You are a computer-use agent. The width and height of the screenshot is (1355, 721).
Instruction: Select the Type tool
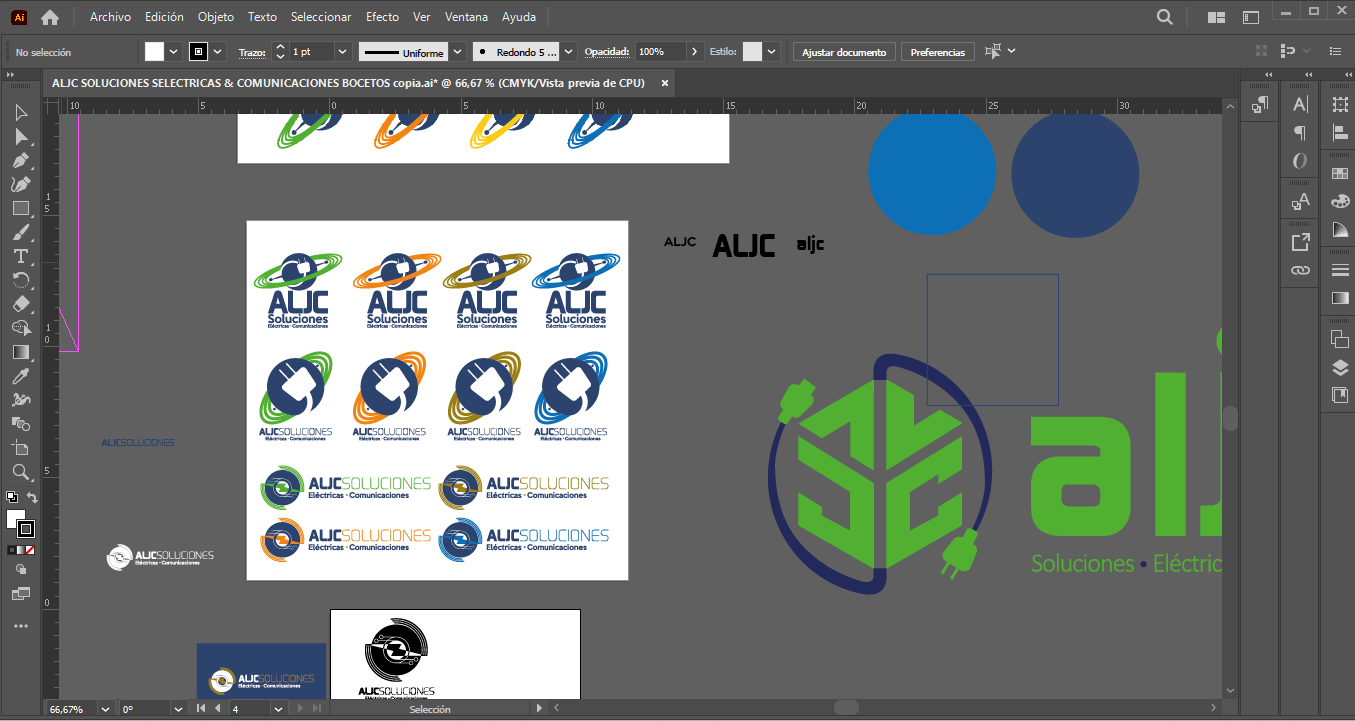[x=21, y=256]
